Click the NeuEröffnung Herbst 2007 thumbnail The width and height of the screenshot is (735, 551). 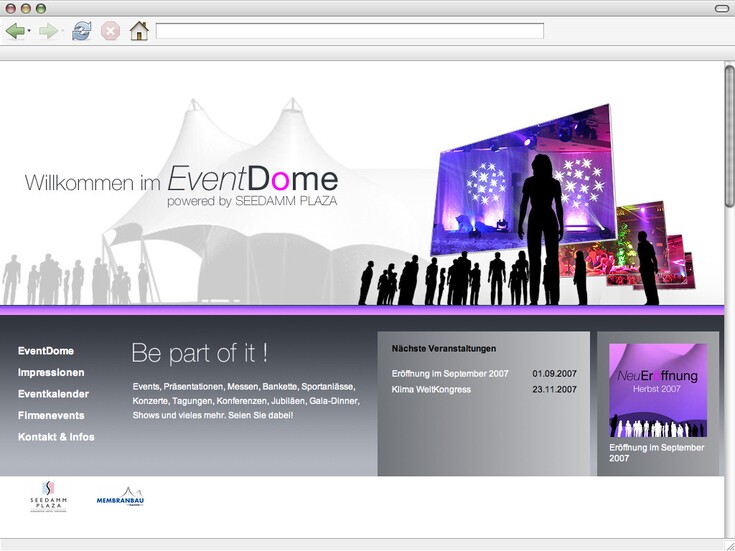coord(658,390)
